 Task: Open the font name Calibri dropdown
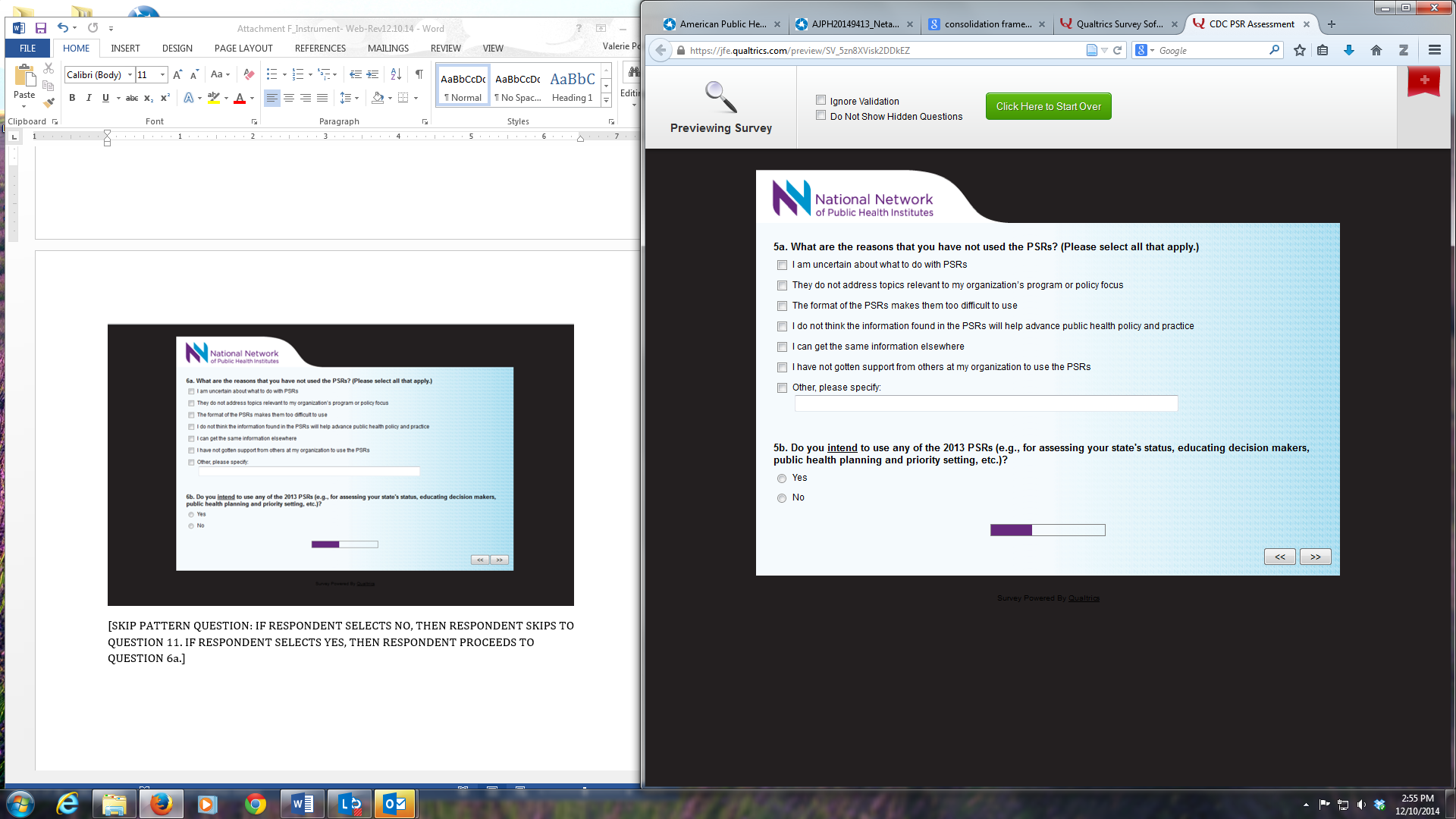(x=130, y=74)
